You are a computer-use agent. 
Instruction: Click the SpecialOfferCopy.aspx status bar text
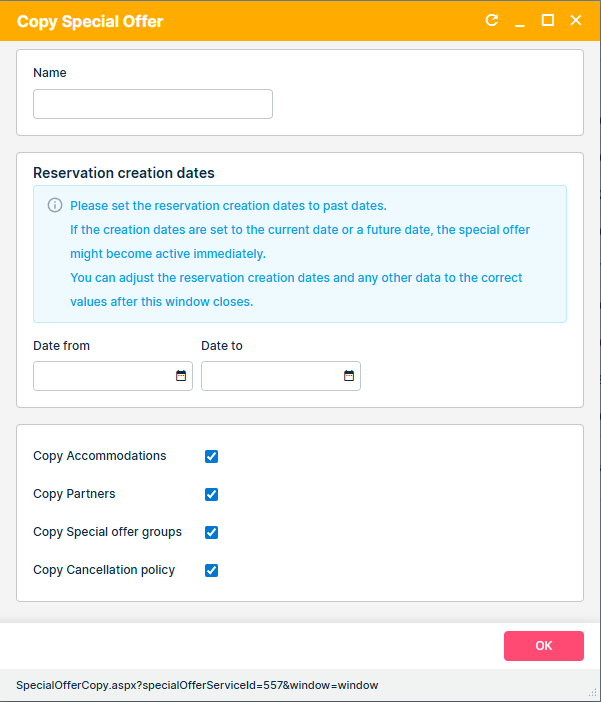tap(197, 685)
